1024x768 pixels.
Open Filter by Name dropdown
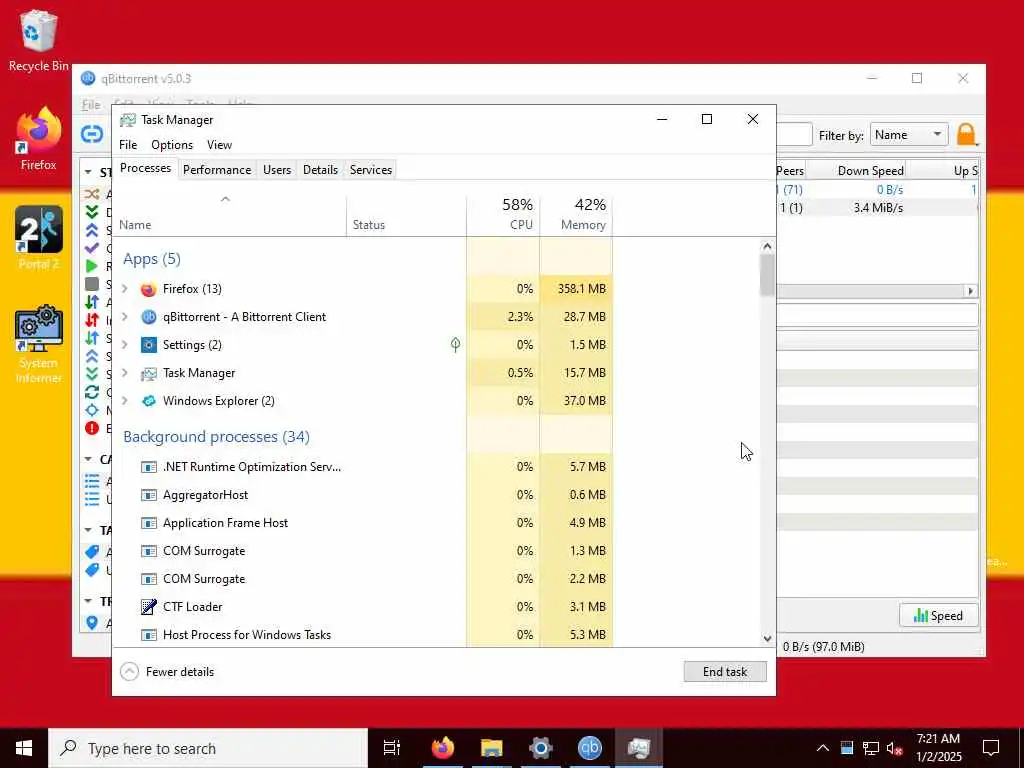tap(909, 135)
